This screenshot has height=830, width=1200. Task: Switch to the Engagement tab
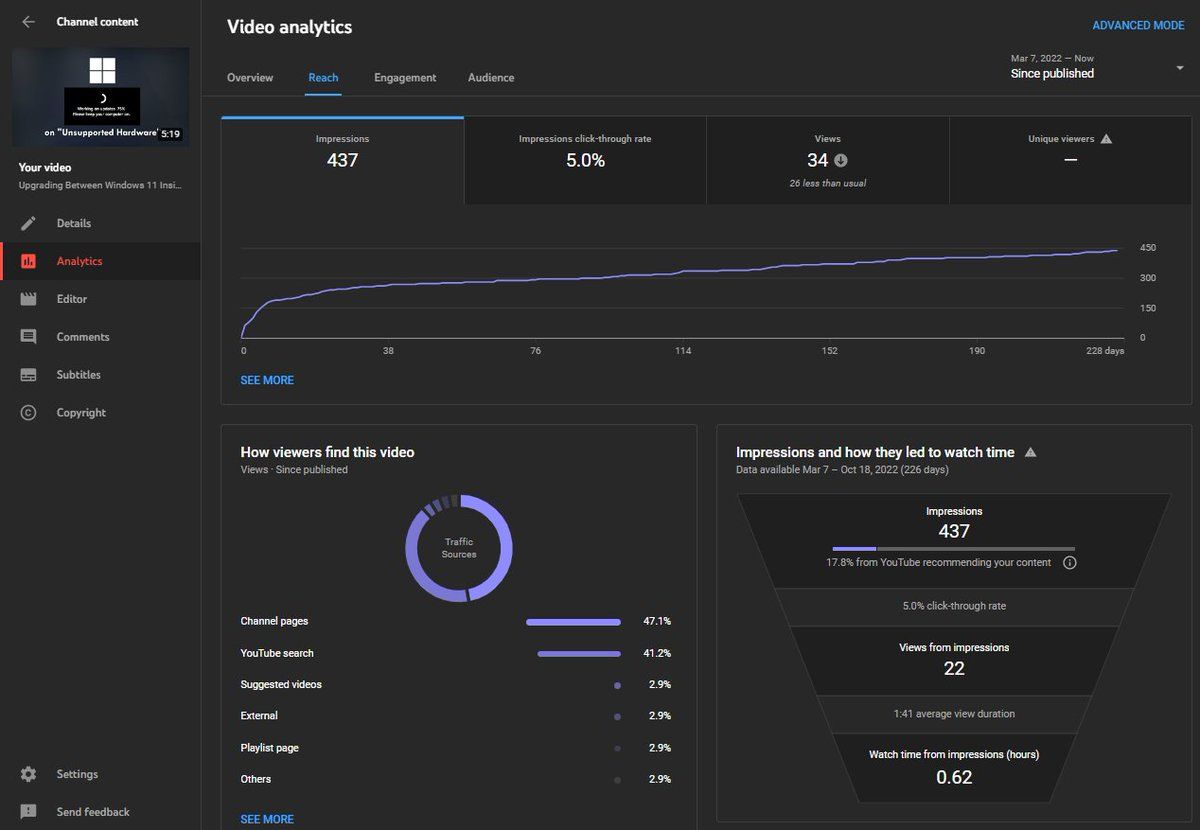(405, 78)
